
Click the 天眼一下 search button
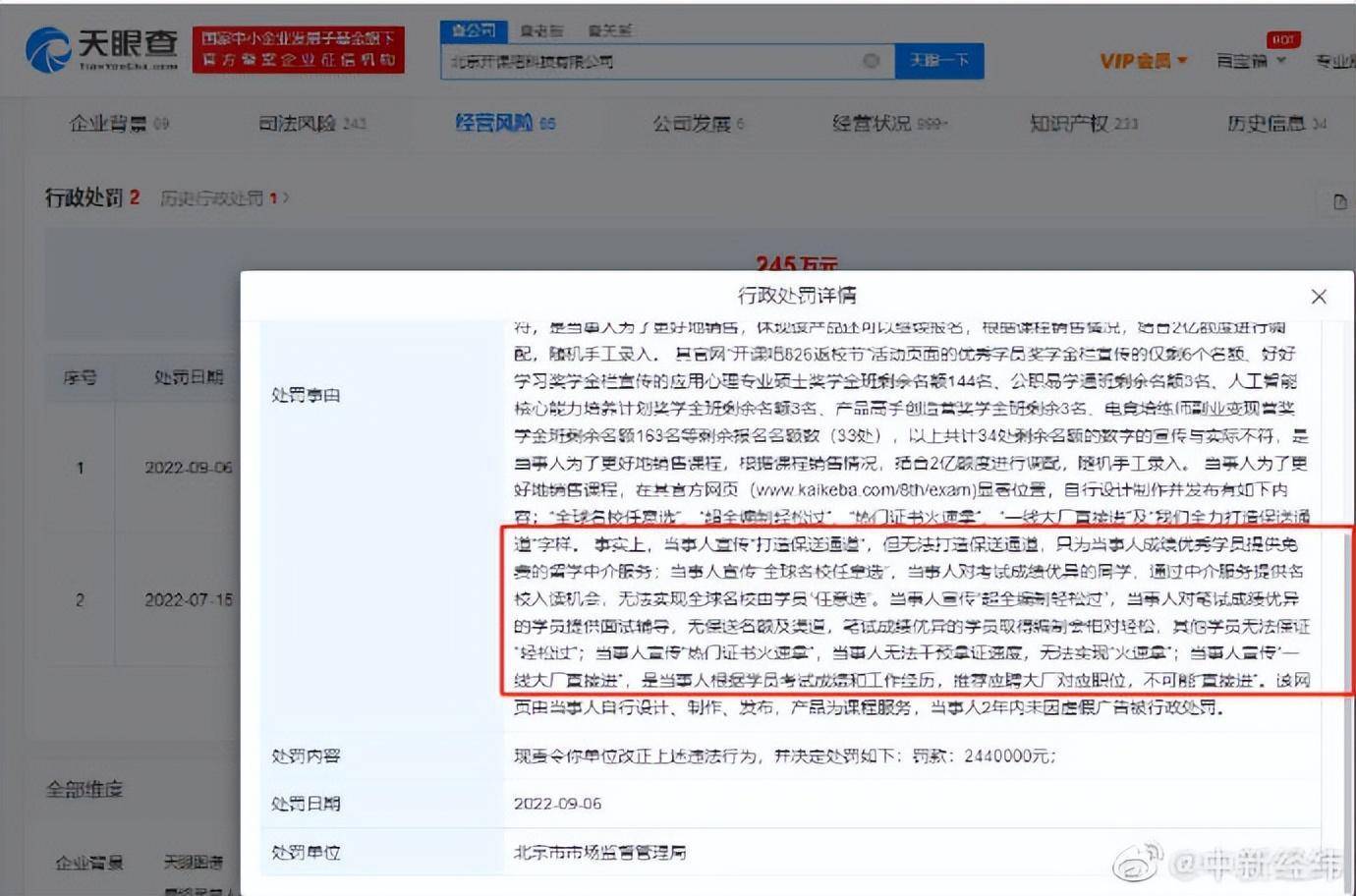point(938,61)
